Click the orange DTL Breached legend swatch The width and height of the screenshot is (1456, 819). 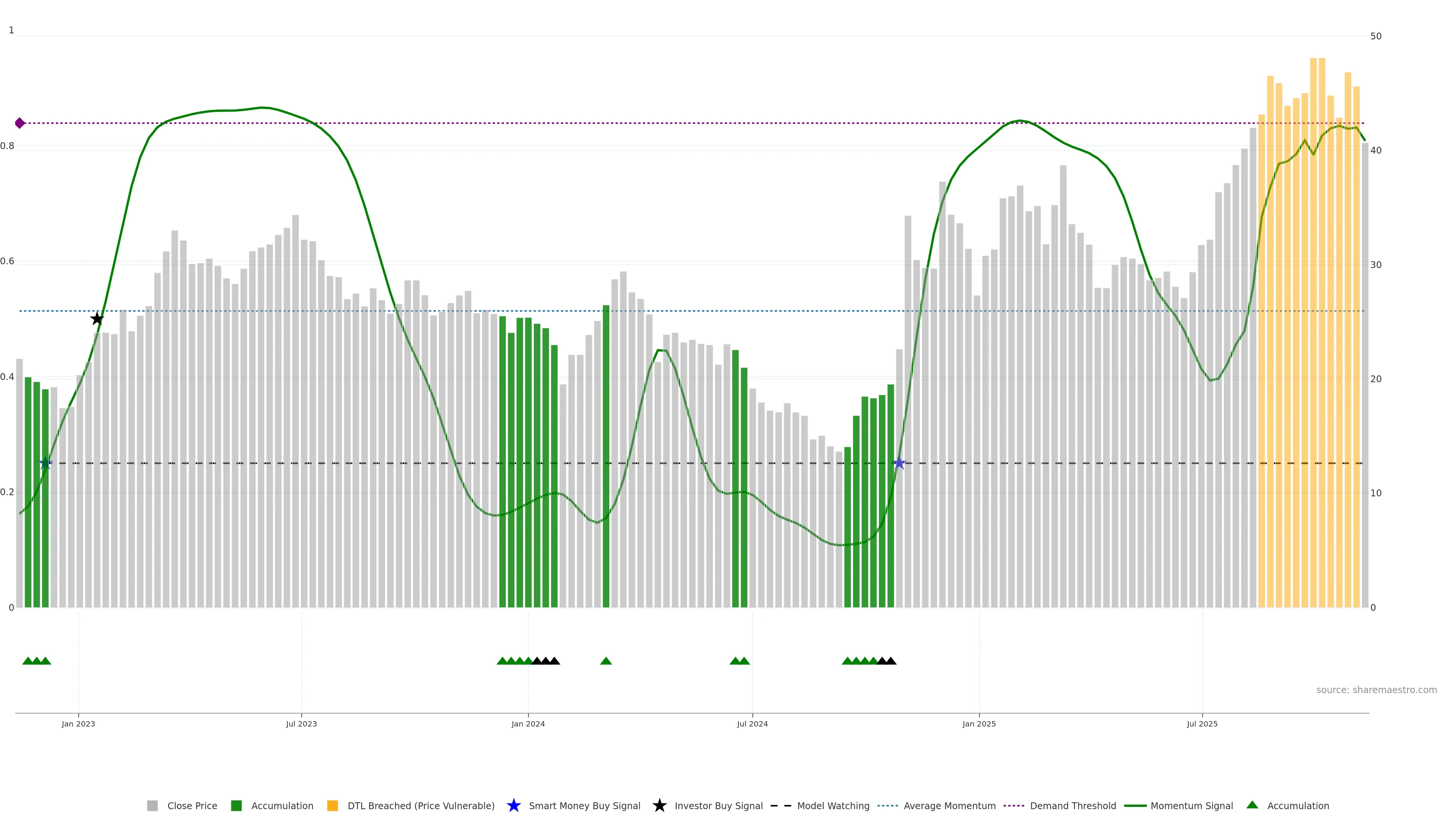333,805
